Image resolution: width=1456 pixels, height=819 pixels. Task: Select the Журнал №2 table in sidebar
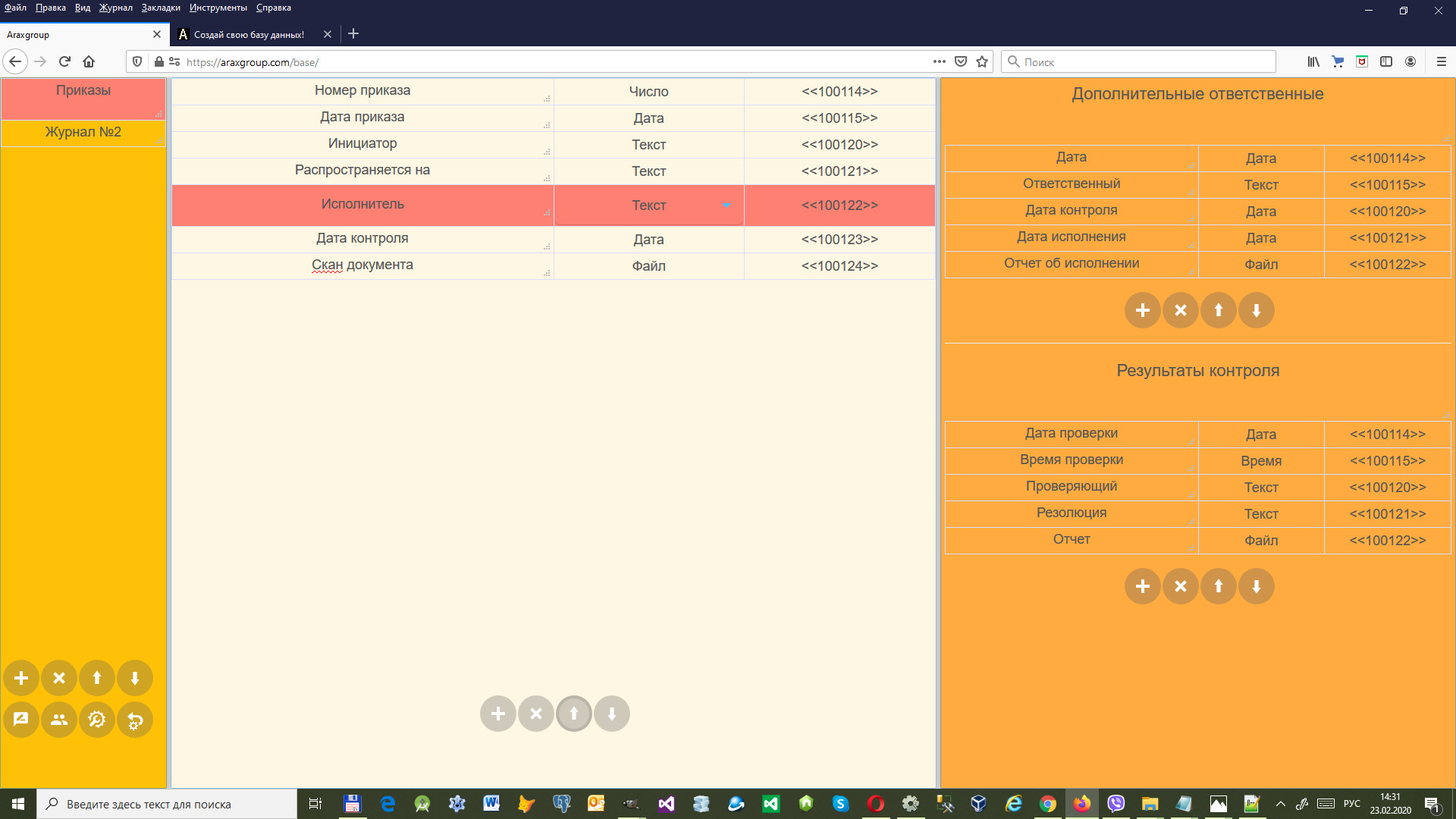click(83, 132)
